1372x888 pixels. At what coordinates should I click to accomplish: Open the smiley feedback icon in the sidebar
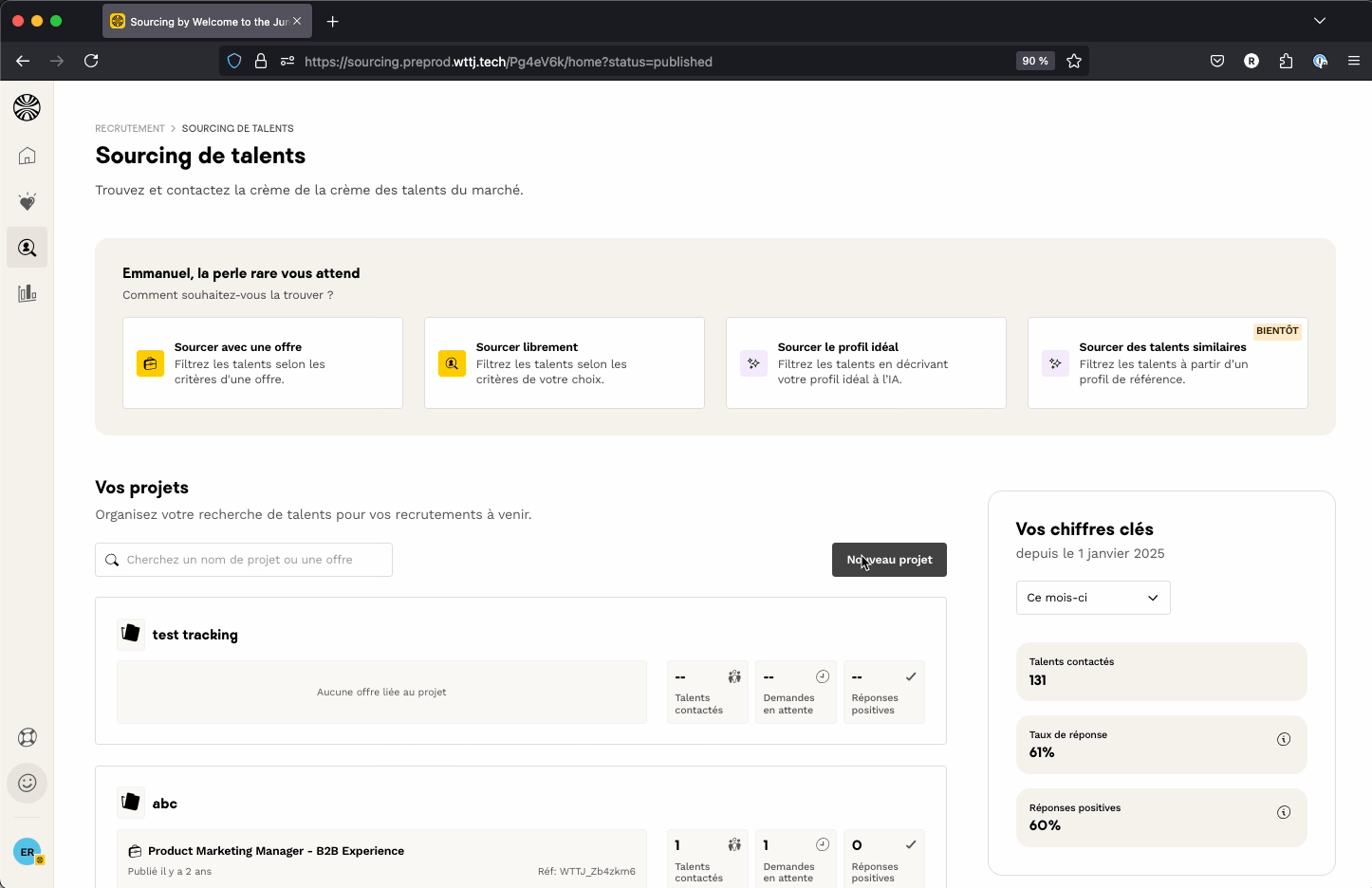pos(27,783)
